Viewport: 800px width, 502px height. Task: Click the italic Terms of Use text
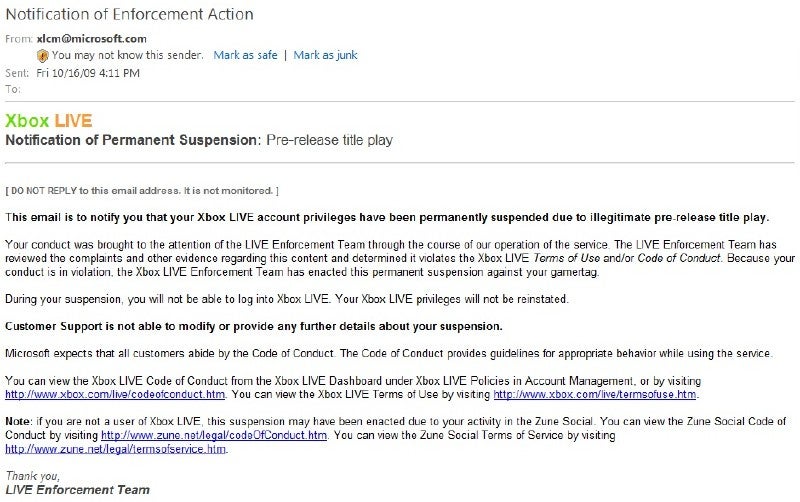566,258
